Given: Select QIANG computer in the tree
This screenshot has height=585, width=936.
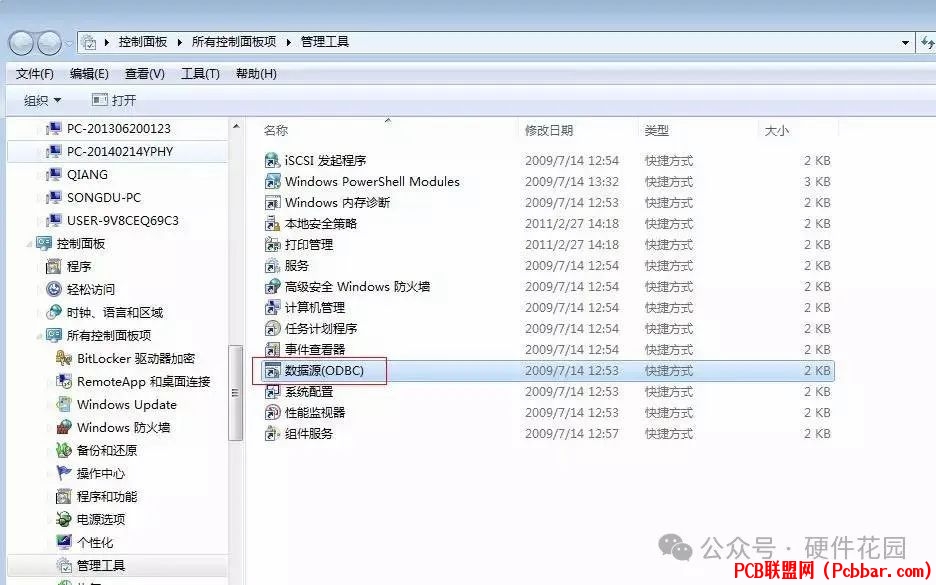Looking at the screenshot, I should coord(87,174).
